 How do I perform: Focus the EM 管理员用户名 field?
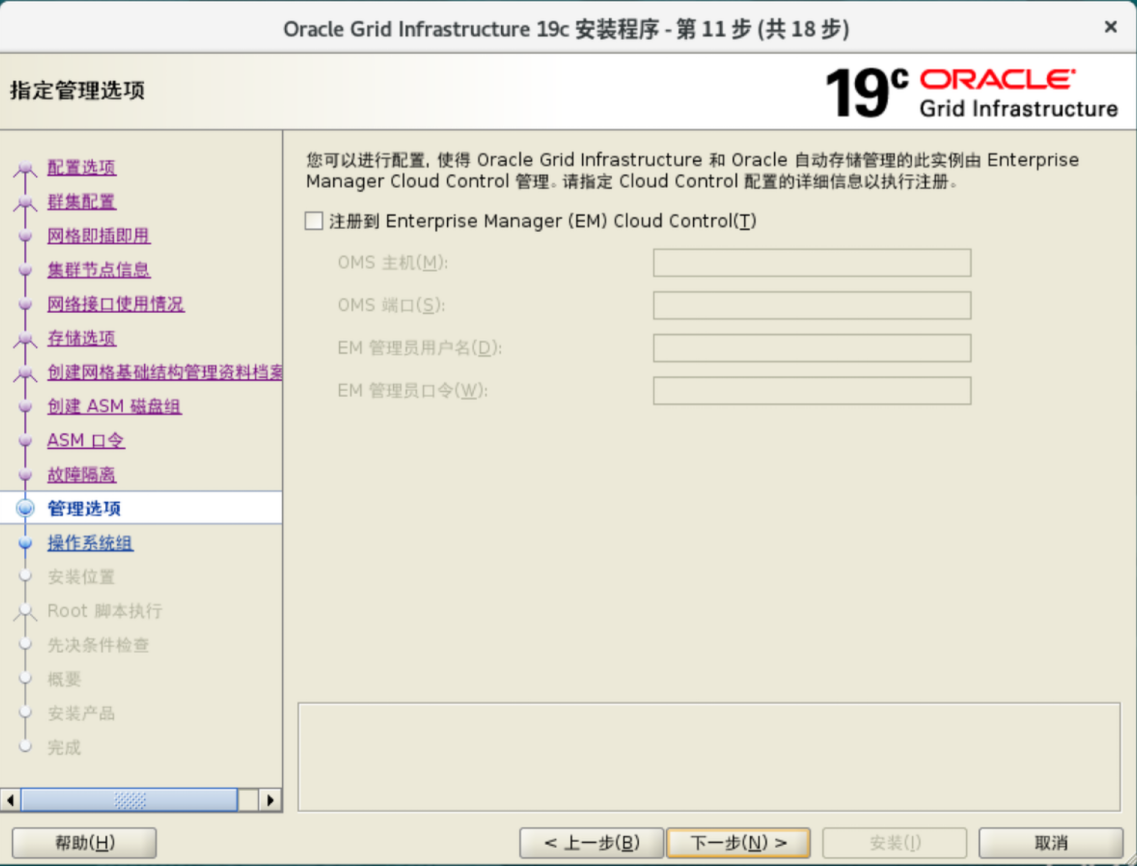tap(811, 348)
